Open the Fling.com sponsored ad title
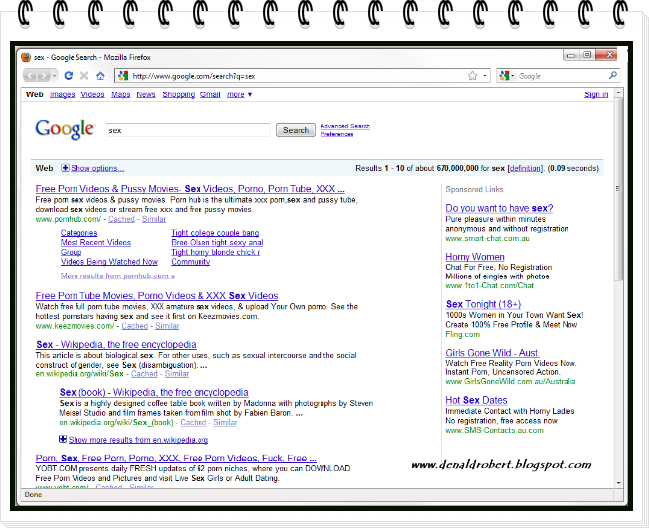The height and width of the screenshot is (528, 649). pos(483,304)
